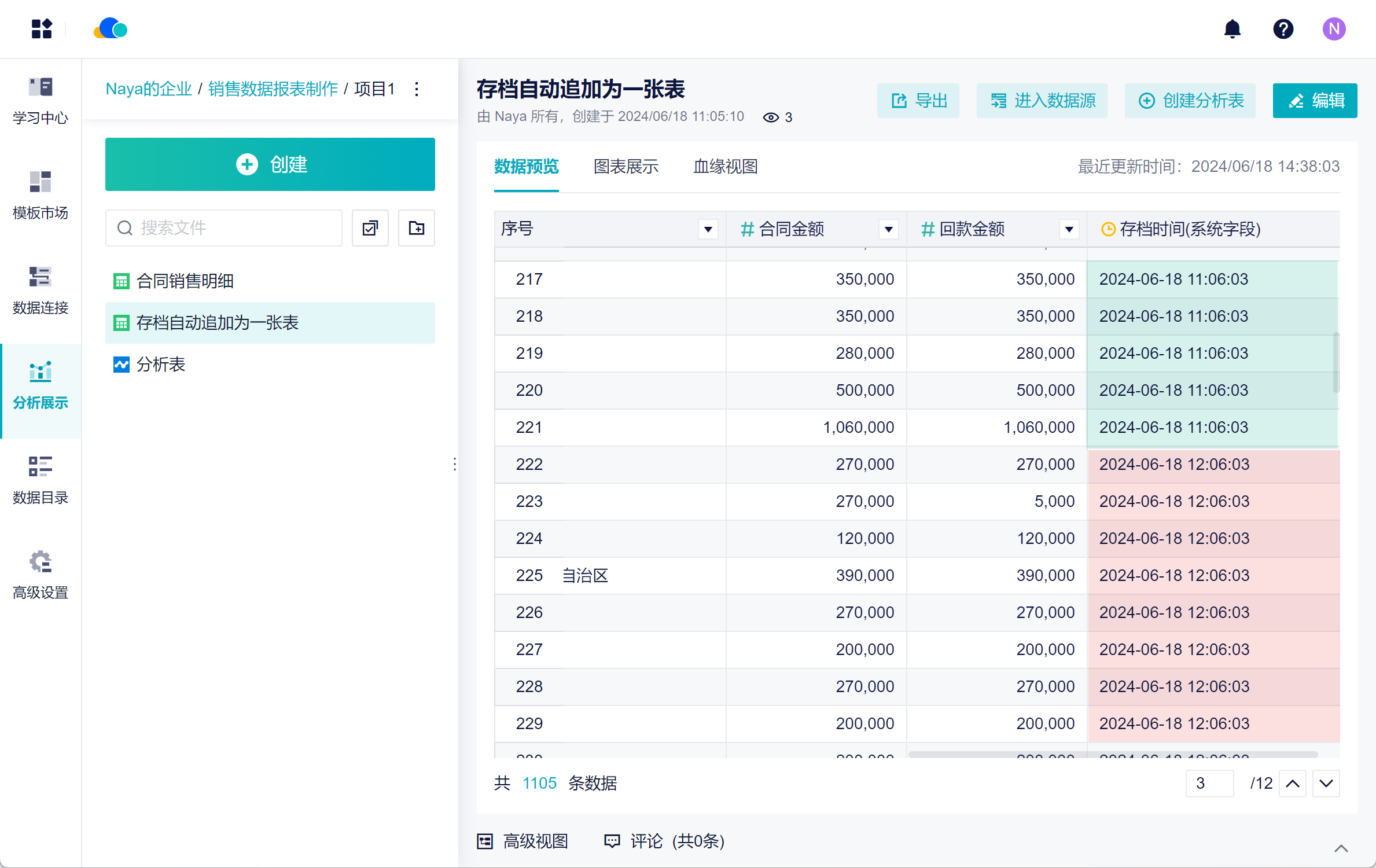Expand the 序号 column dropdown
This screenshot has height=868, width=1376.
tap(708, 229)
